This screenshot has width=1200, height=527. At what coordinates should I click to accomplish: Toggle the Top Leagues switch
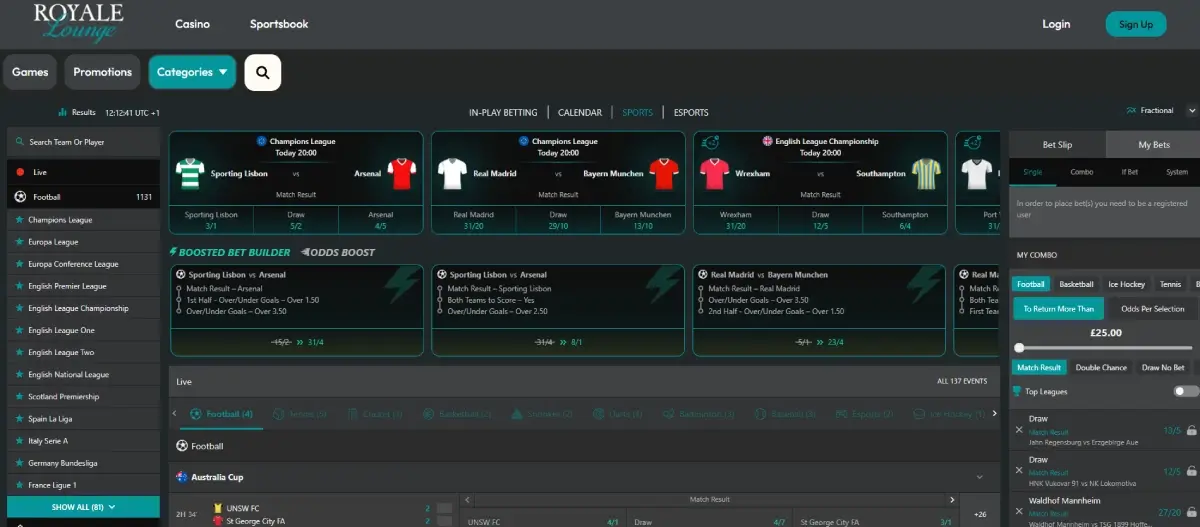coord(1185,392)
